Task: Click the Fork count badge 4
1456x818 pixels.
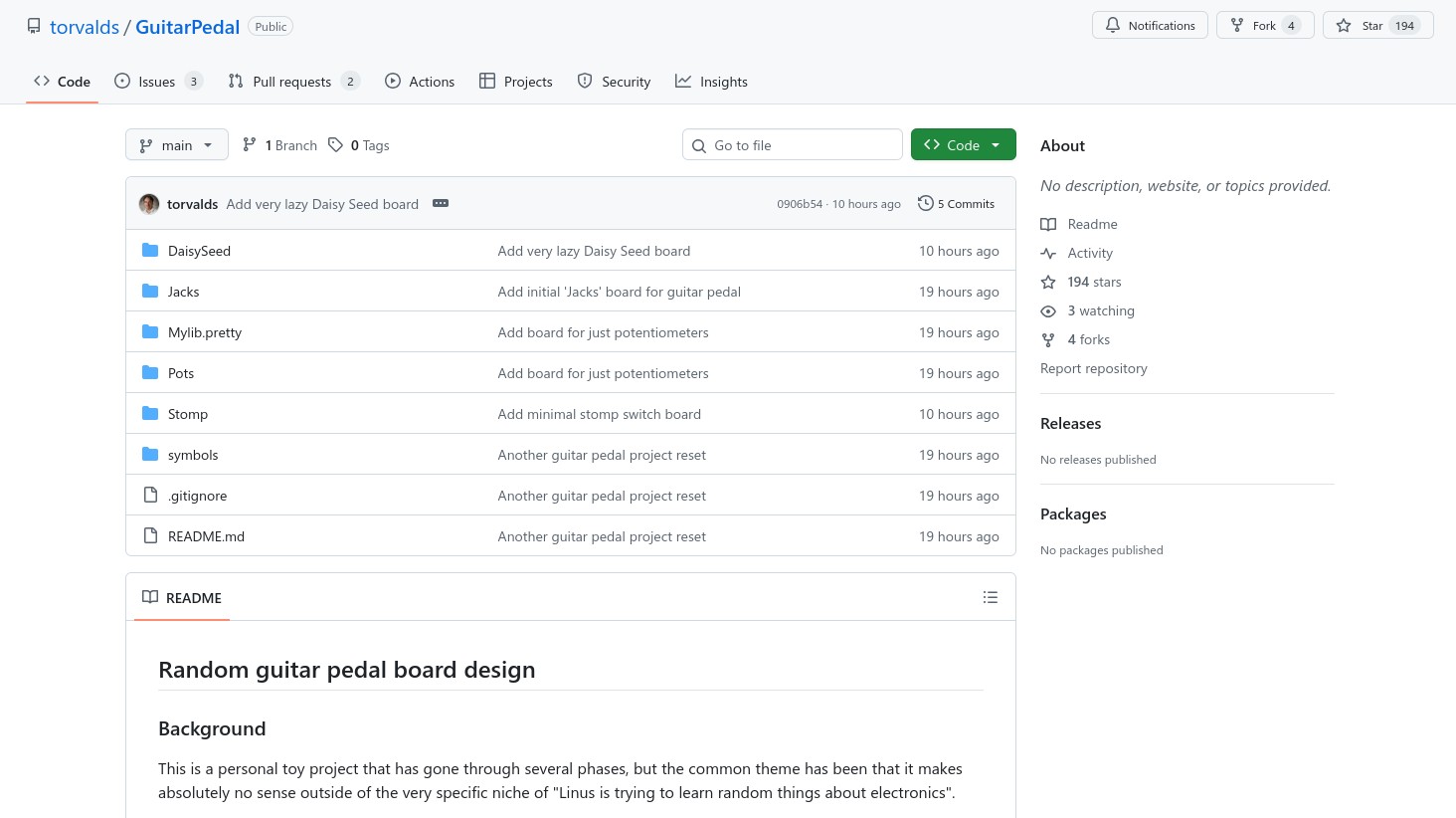Action: (1291, 26)
